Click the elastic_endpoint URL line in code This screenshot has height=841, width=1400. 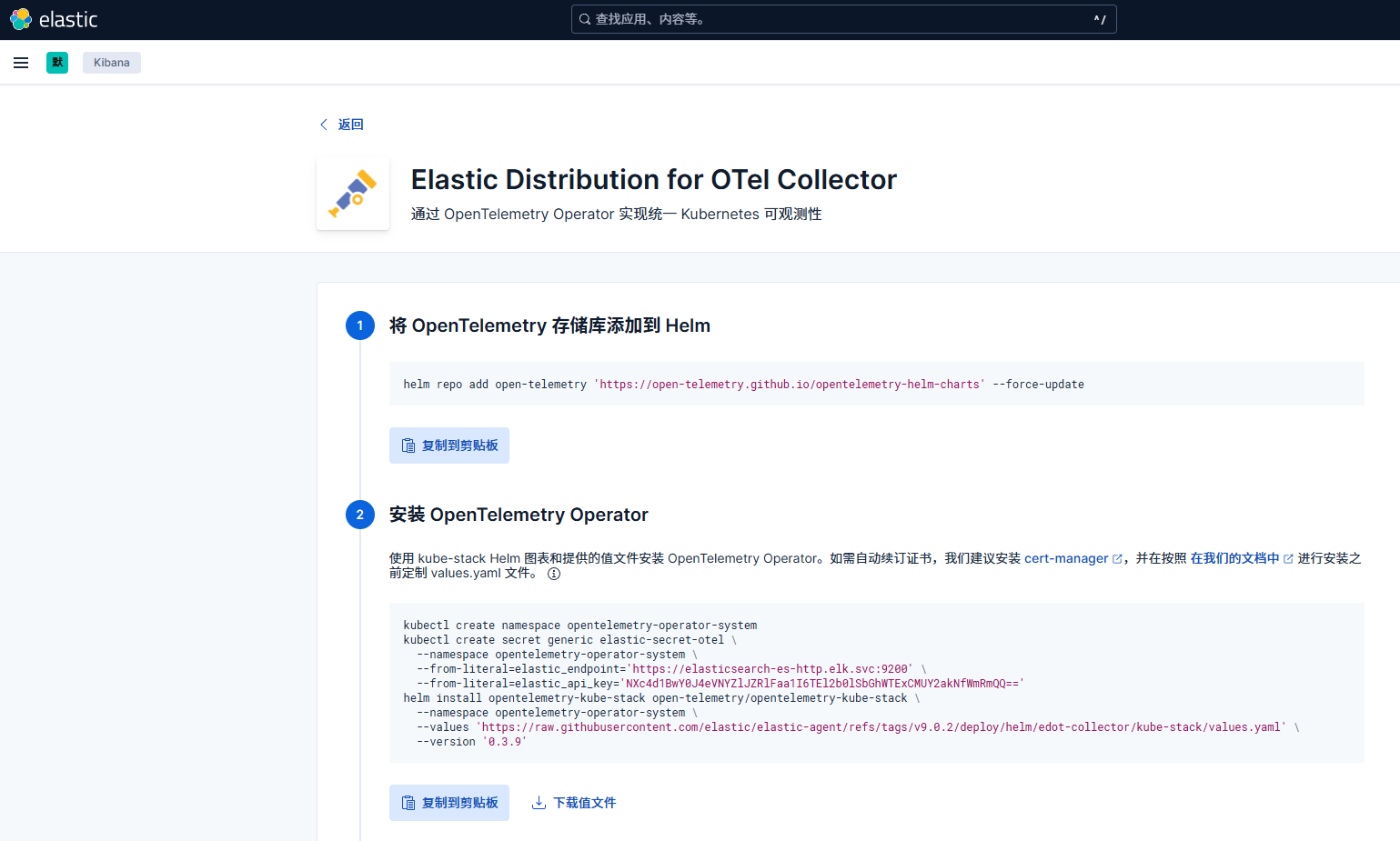coord(671,669)
